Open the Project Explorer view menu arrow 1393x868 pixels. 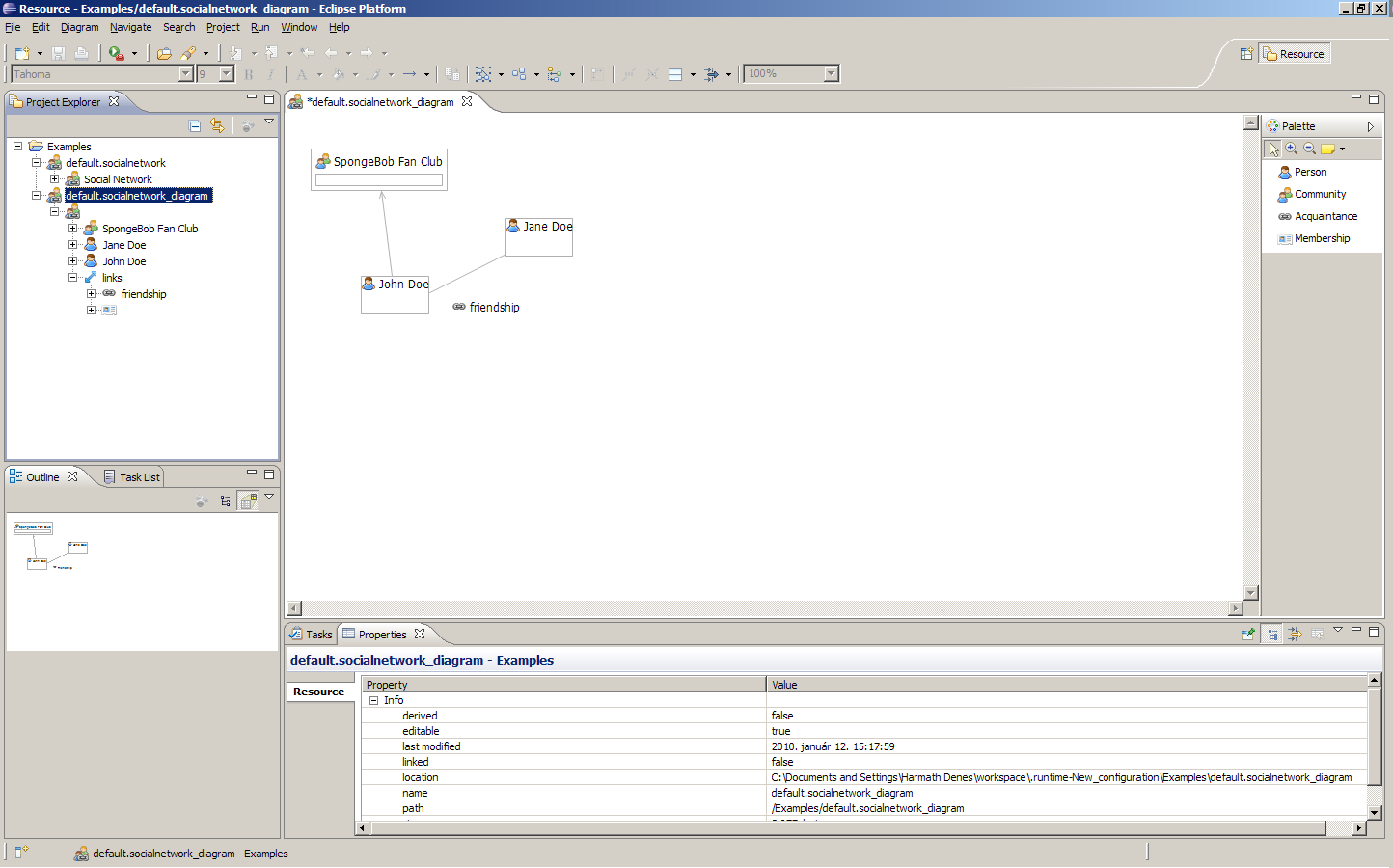(x=269, y=122)
